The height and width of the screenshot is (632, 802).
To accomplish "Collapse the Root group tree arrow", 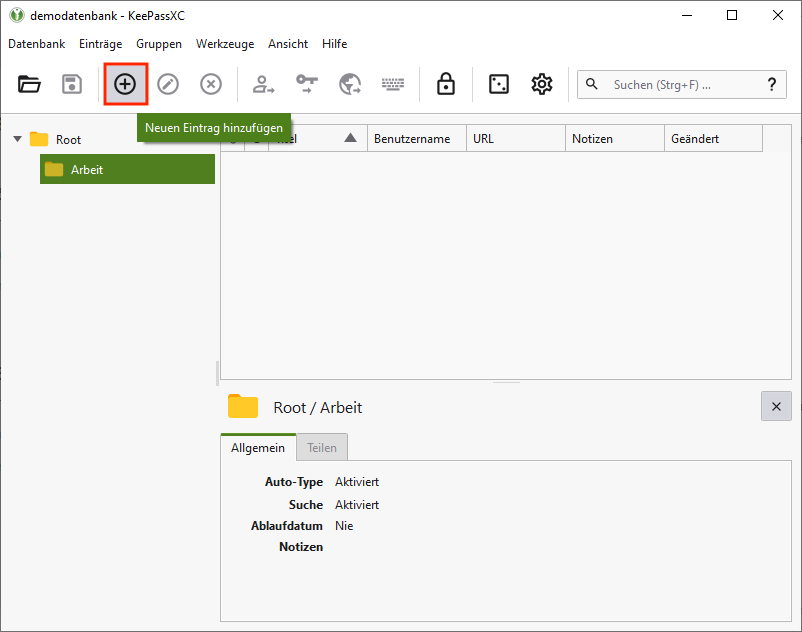I will tap(17, 139).
